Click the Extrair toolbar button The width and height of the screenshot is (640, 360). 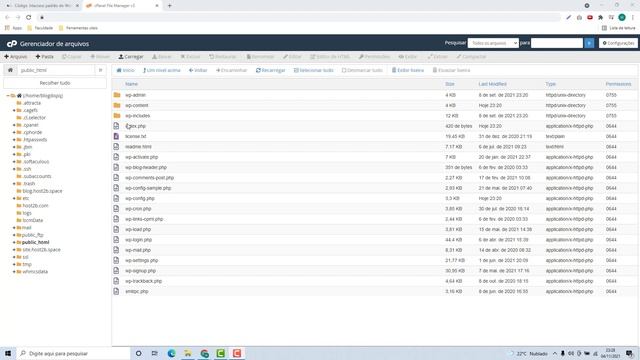pyautogui.click(x=438, y=57)
